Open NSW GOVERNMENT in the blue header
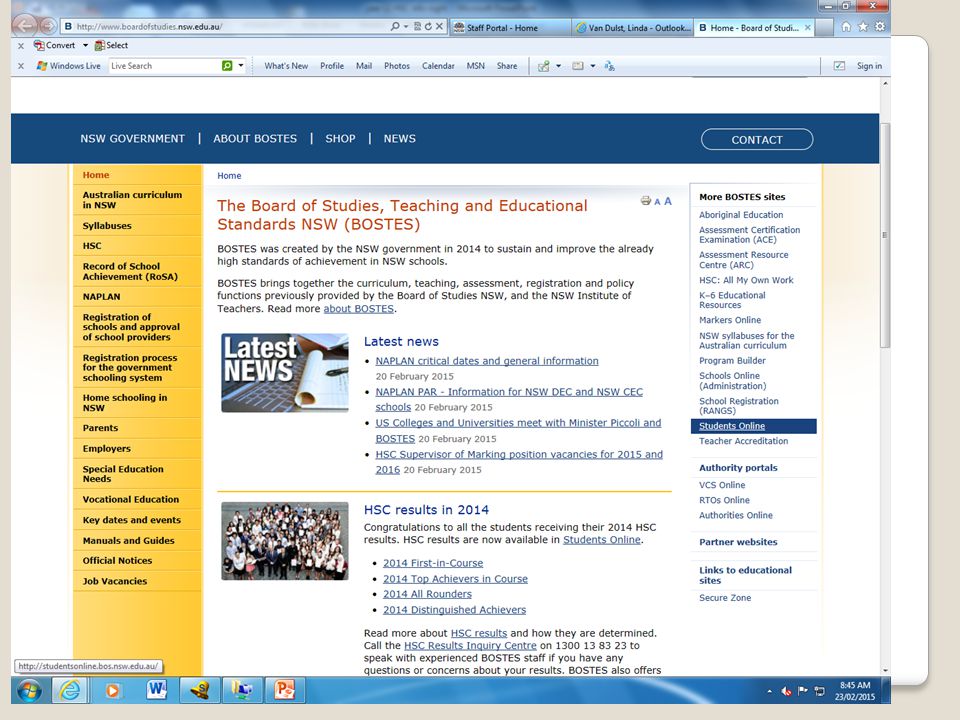Viewport: 960px width, 720px height. [x=132, y=139]
